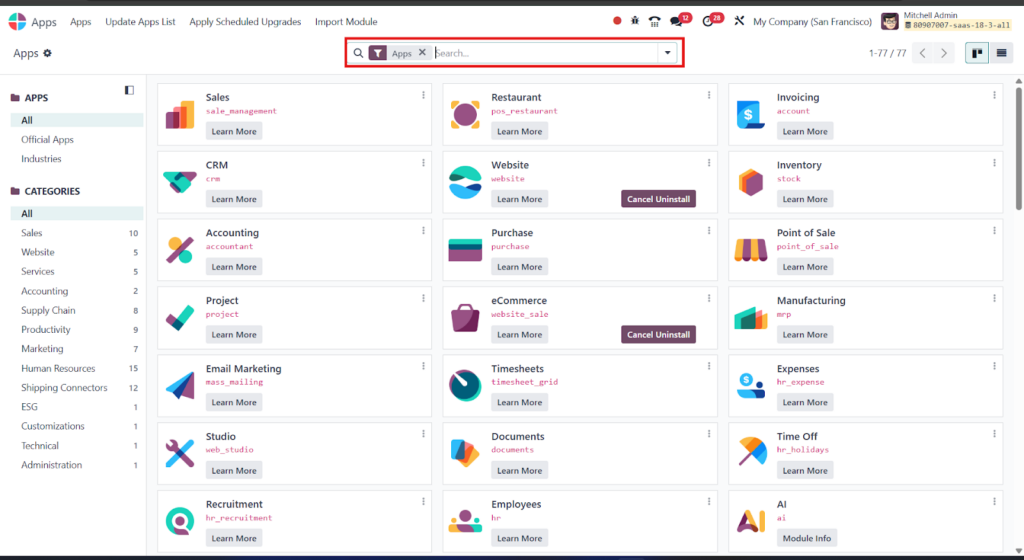The width and height of the screenshot is (1024, 560).
Task: Click the scrollbar down arrow
Action: [1019, 551]
